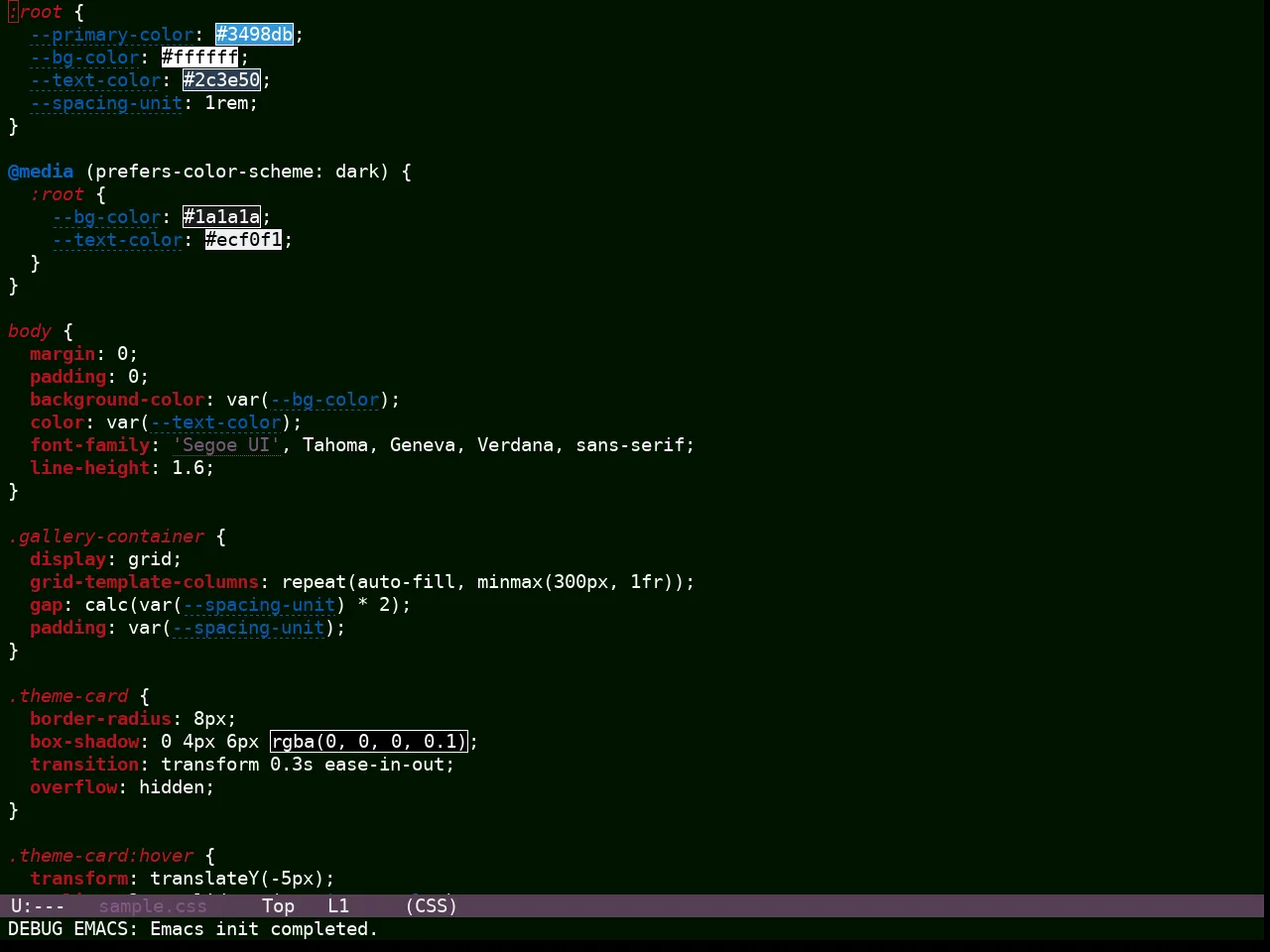Click the rgba(0, 0, 0, 0.1) color value
The height and width of the screenshot is (952, 1270).
click(368, 742)
